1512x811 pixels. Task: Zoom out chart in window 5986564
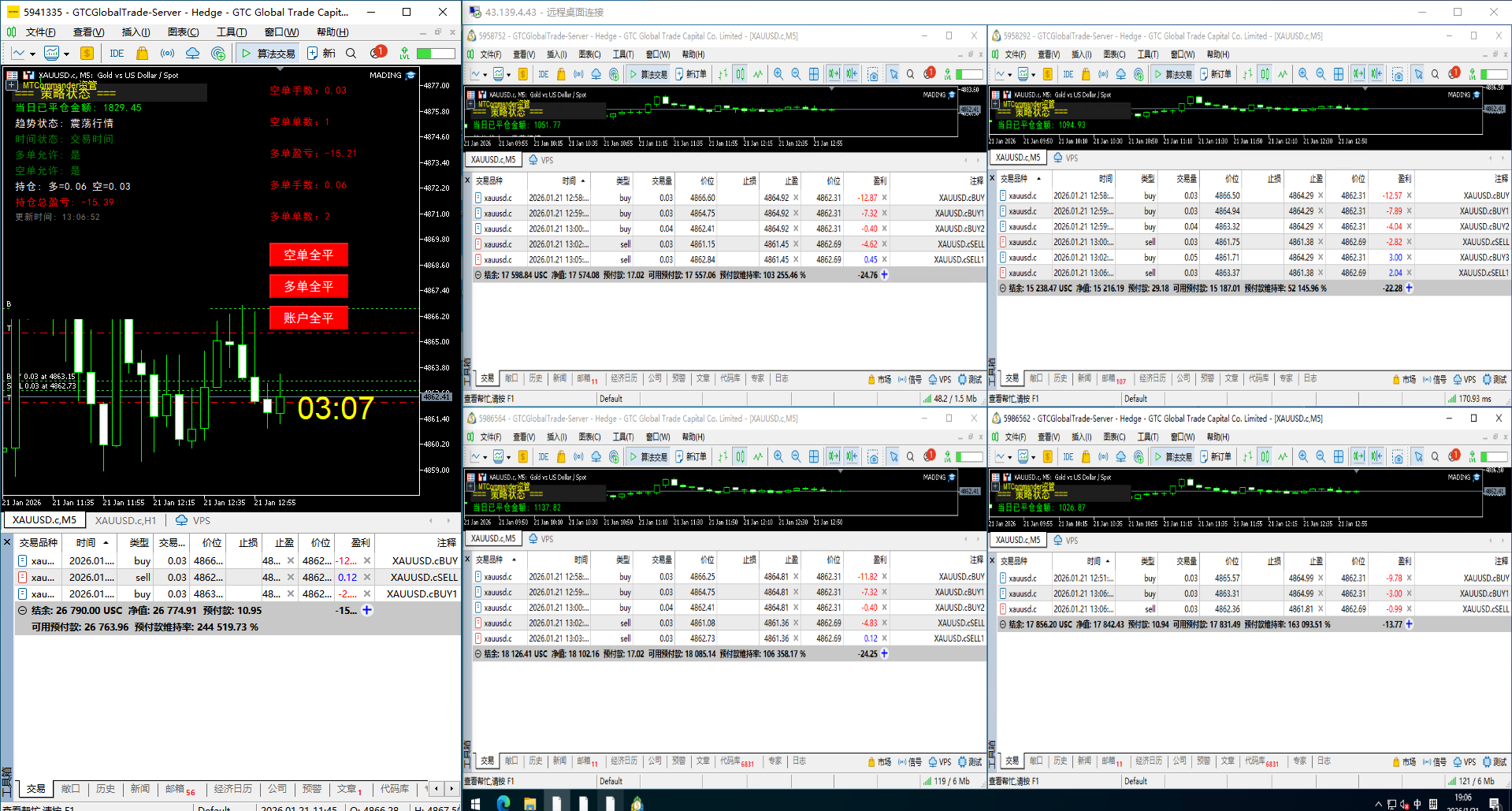point(796,456)
